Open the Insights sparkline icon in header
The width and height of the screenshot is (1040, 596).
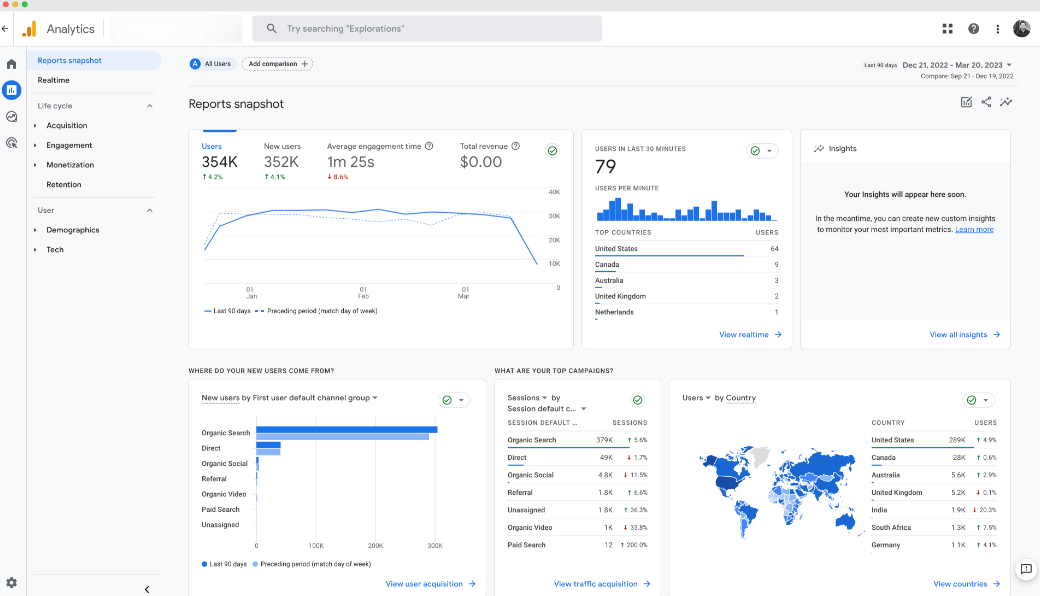tap(1006, 102)
